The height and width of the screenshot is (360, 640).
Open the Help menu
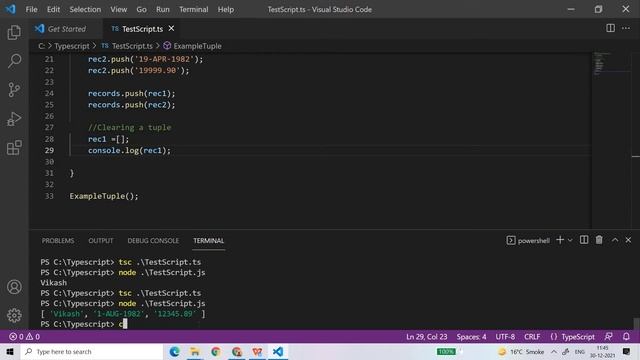point(225,9)
